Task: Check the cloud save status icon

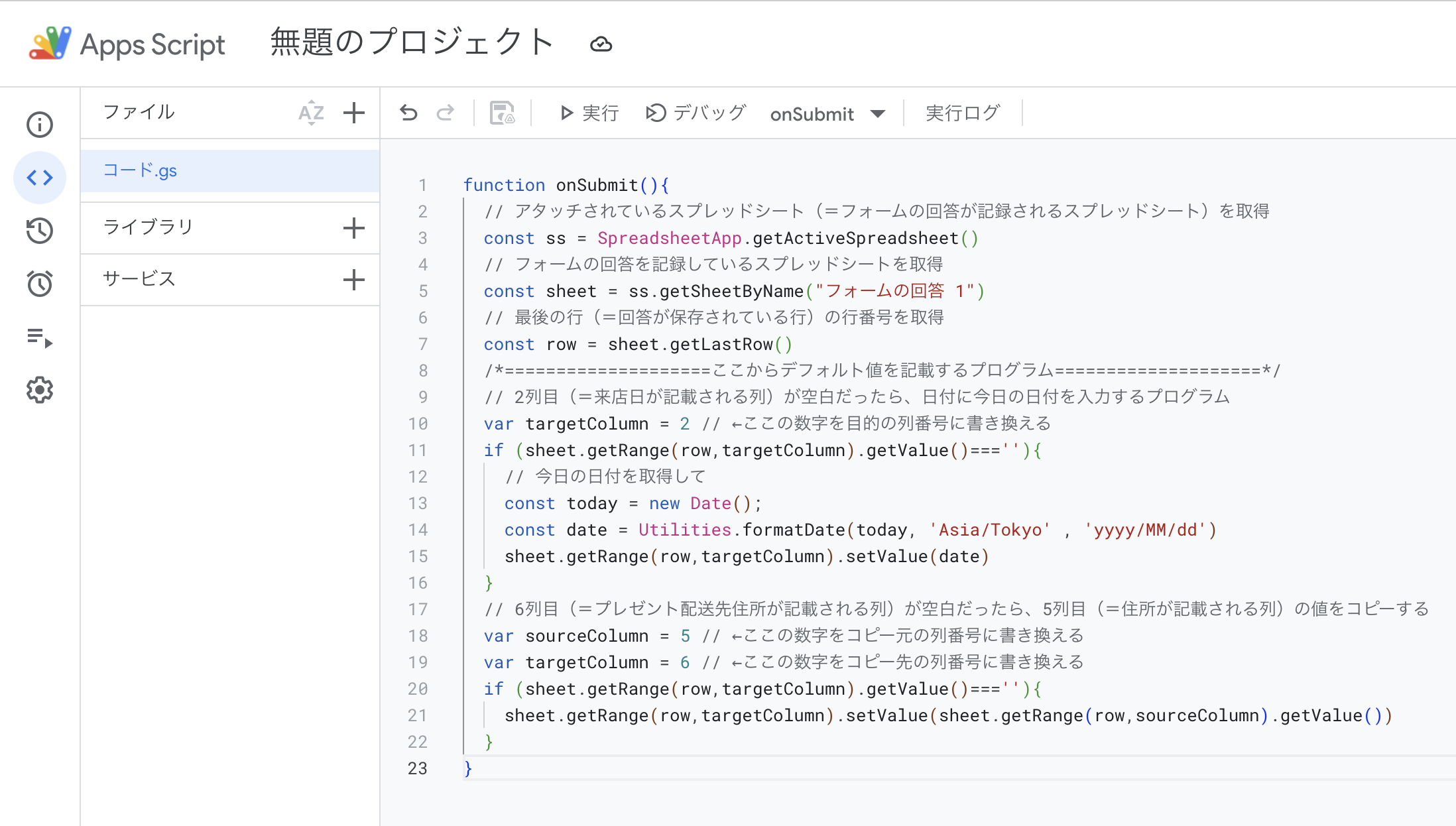Action: 601,44
